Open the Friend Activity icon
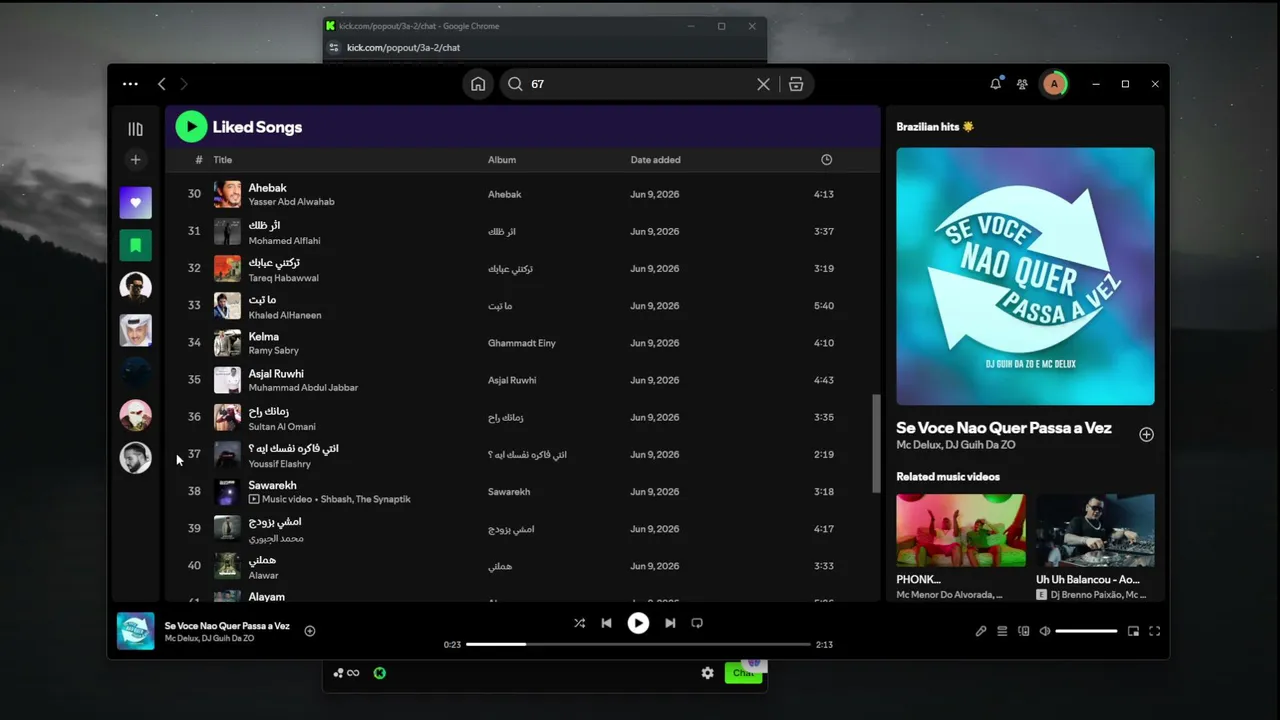This screenshot has height=720, width=1280. pyautogui.click(x=1022, y=84)
